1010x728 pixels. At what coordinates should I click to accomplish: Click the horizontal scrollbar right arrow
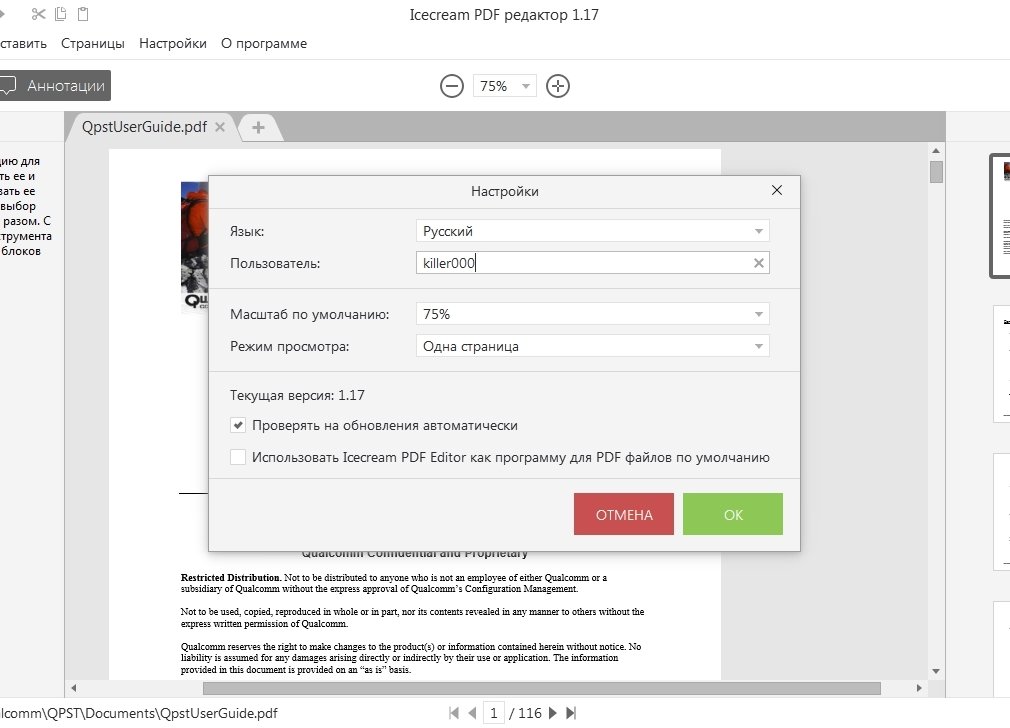pyautogui.click(x=919, y=688)
